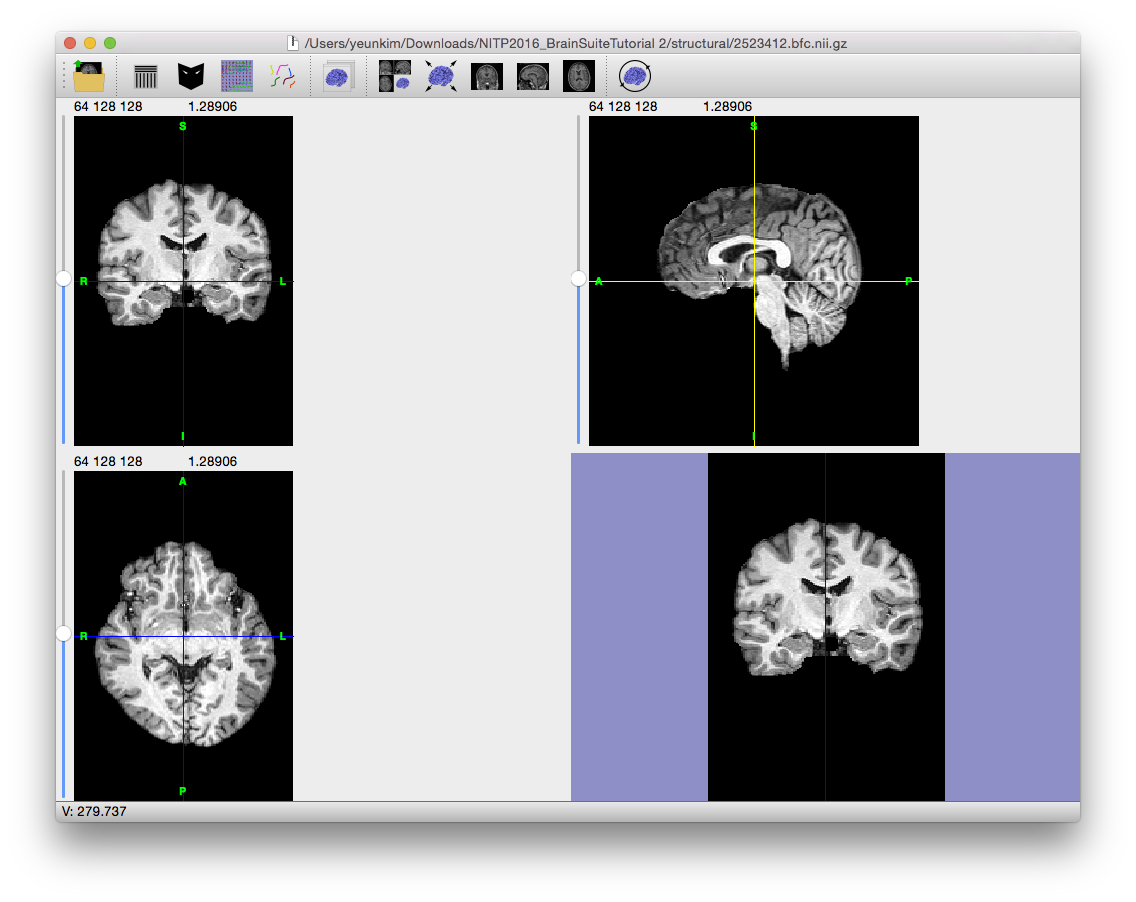Show coronal-only view from toolbar
1136x902 pixels.
point(487,76)
